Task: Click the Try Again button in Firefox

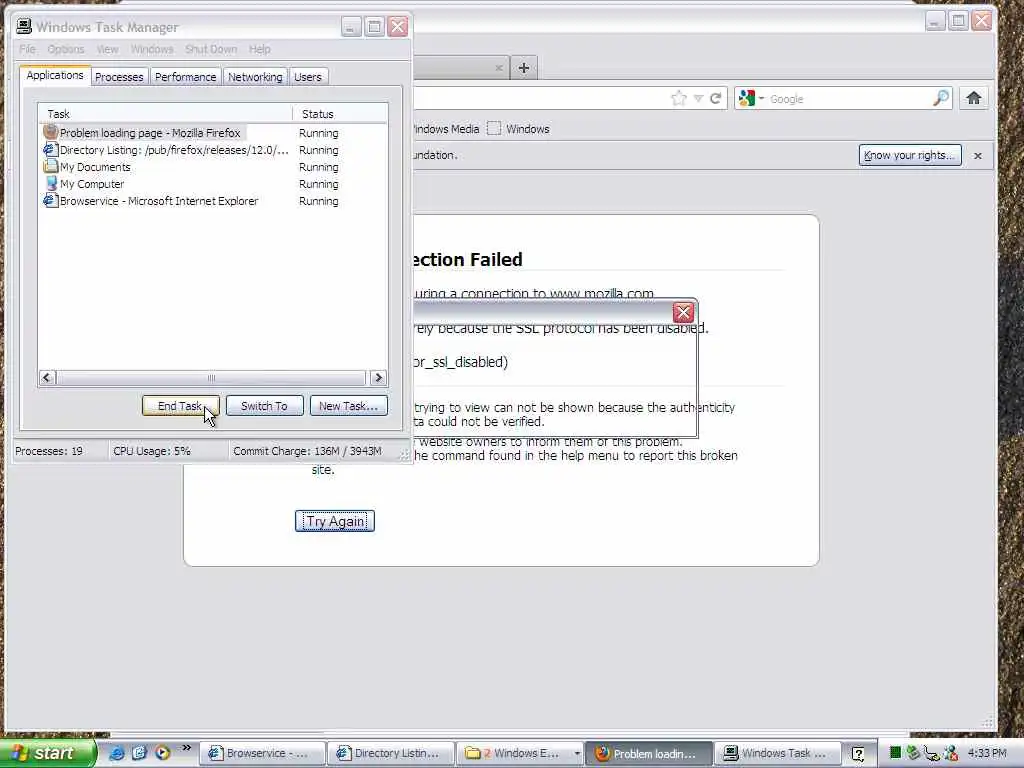Action: point(334,521)
